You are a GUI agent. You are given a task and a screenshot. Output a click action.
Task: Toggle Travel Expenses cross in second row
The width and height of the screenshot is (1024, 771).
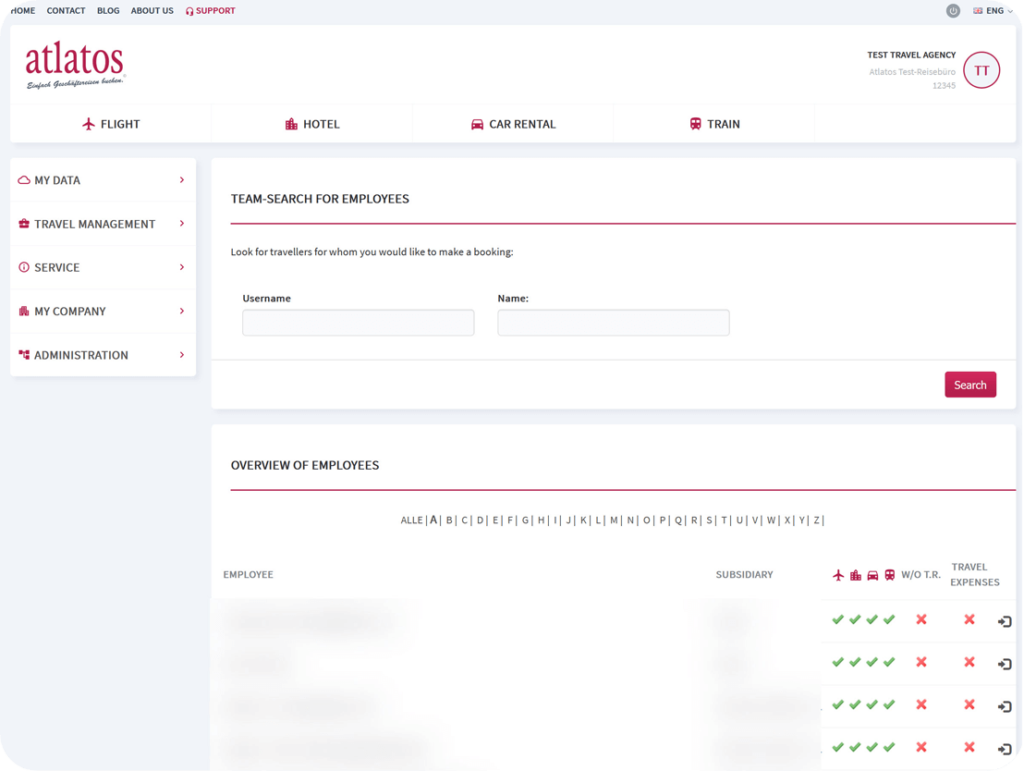[x=969, y=662]
